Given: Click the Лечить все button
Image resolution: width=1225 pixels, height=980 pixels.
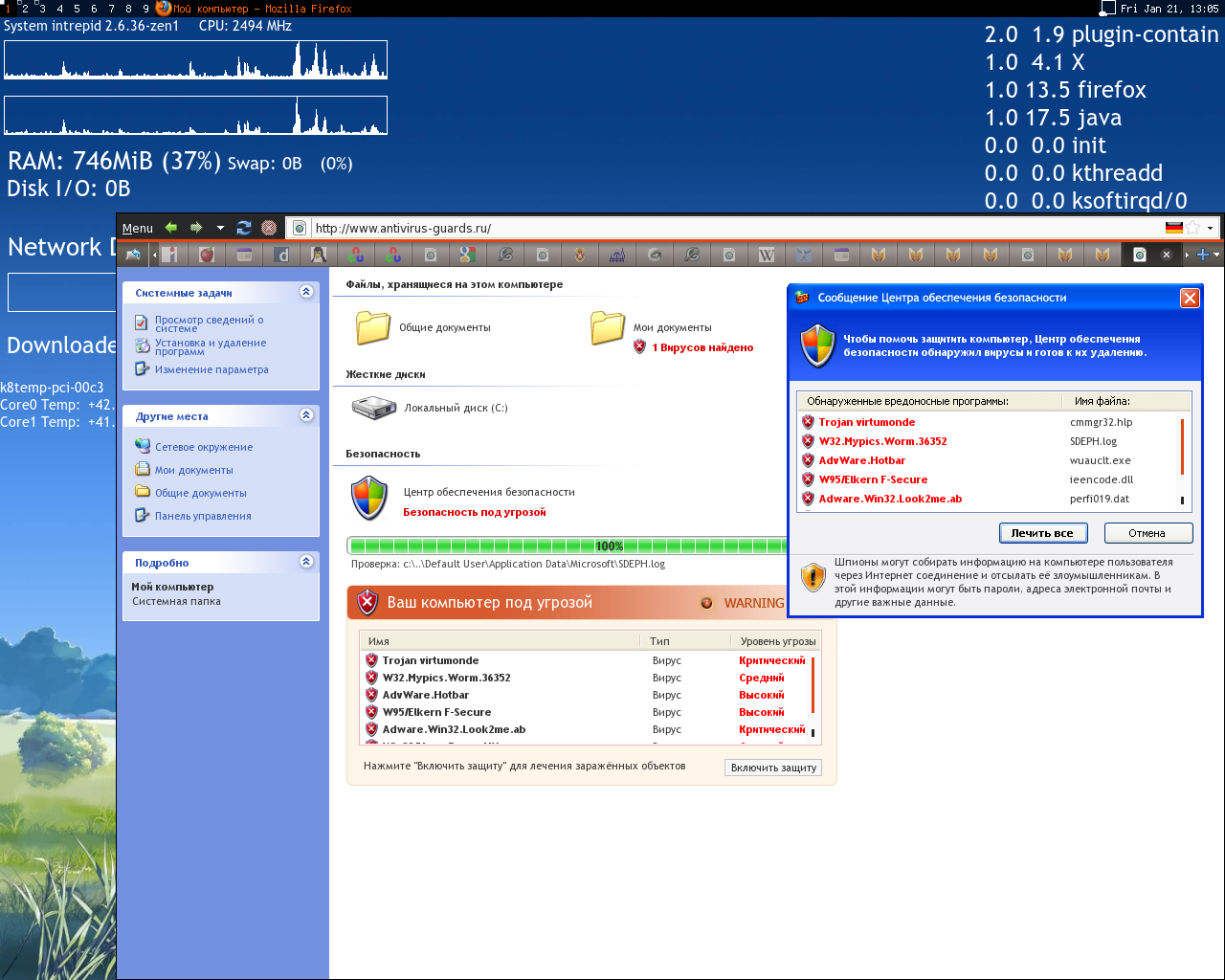Looking at the screenshot, I should [1043, 533].
